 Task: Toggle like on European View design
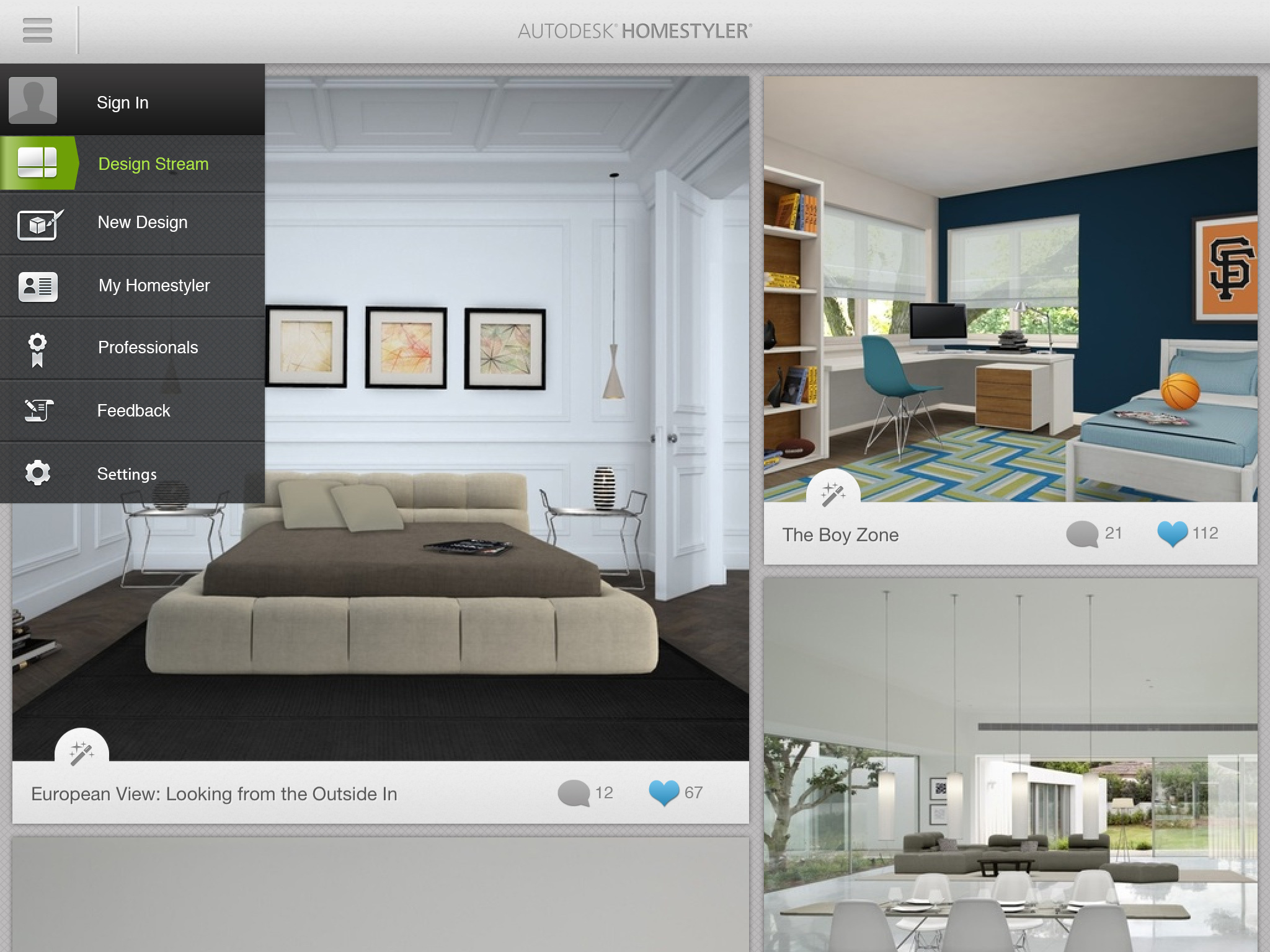click(660, 792)
